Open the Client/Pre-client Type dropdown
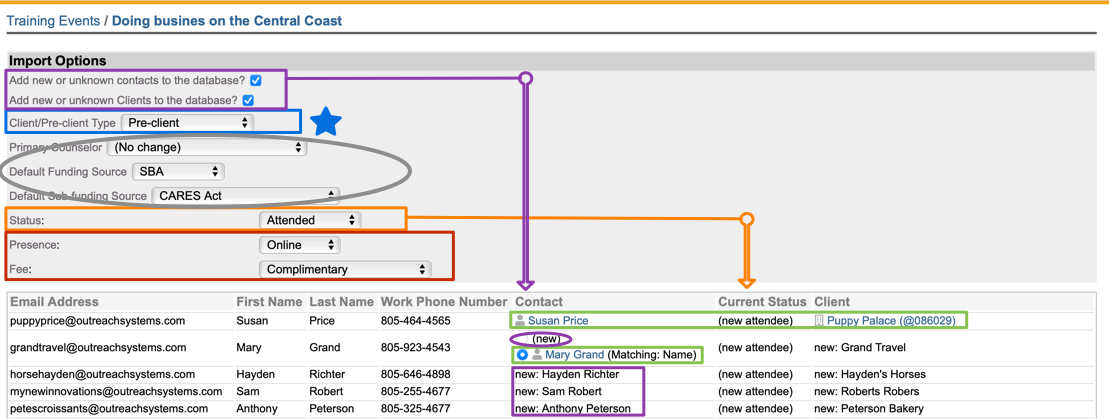 [186, 123]
